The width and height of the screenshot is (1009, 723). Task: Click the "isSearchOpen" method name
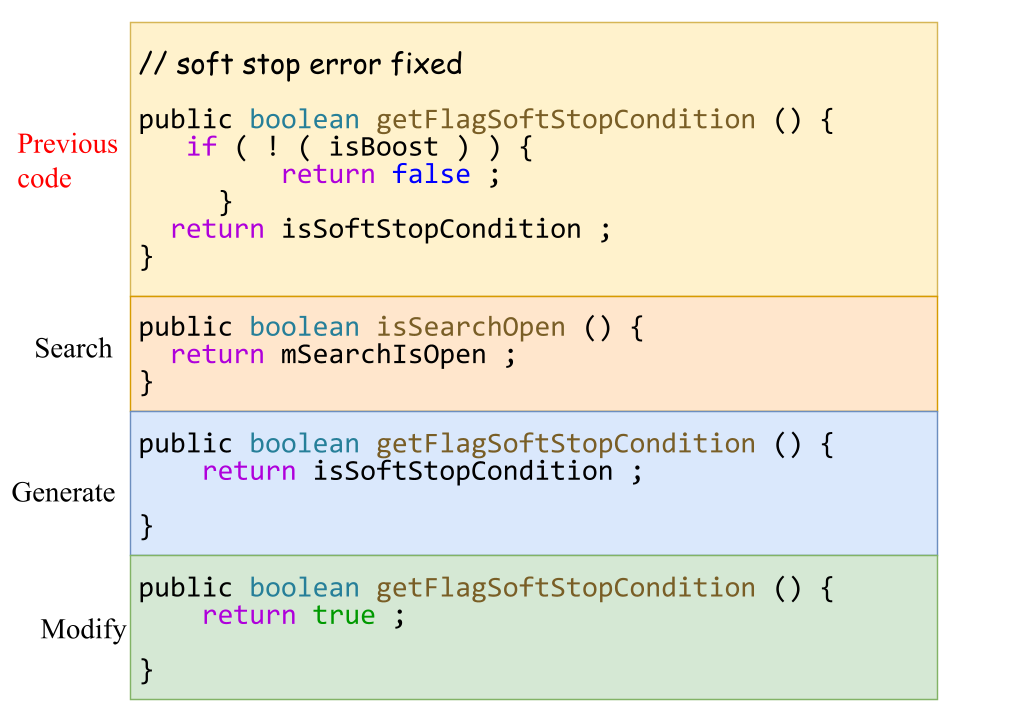click(x=470, y=327)
